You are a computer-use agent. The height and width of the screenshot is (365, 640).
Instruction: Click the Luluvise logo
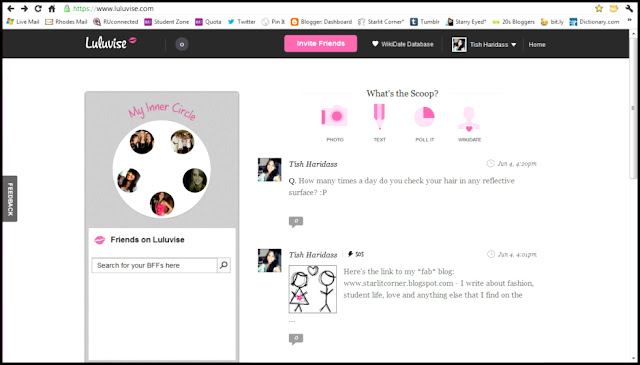111,42
